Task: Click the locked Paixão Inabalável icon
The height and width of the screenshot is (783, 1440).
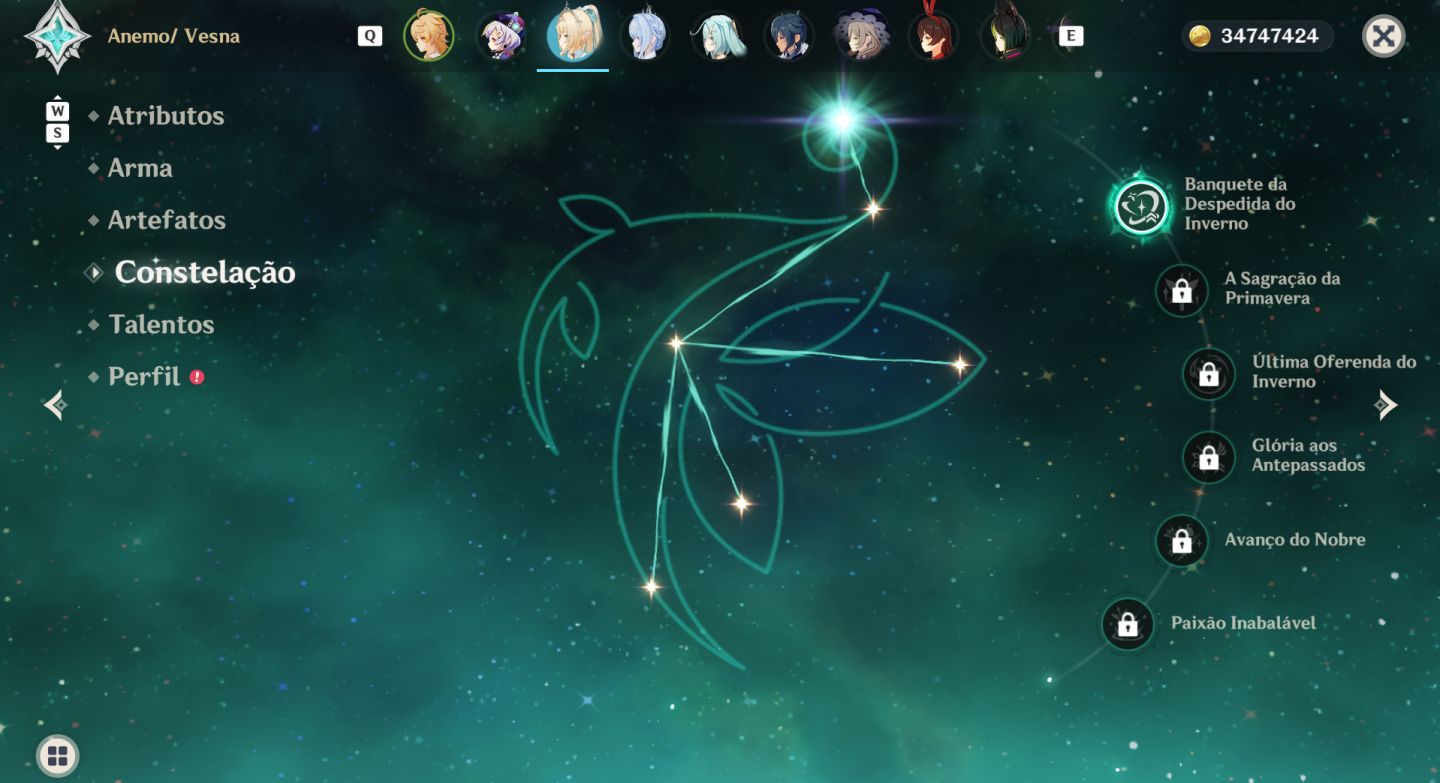Action: tap(1127, 624)
